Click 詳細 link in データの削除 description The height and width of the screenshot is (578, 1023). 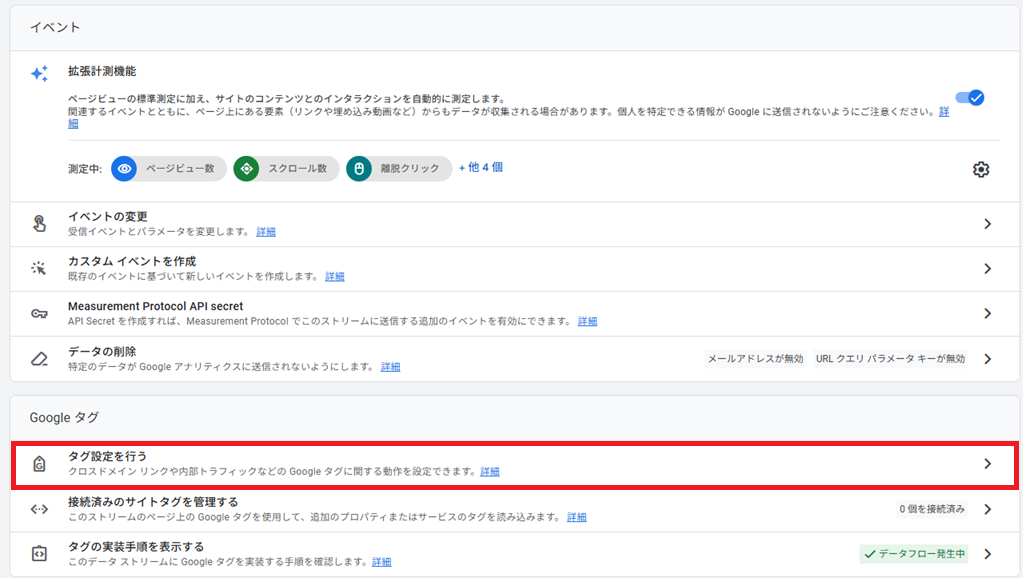pyautogui.click(x=390, y=367)
